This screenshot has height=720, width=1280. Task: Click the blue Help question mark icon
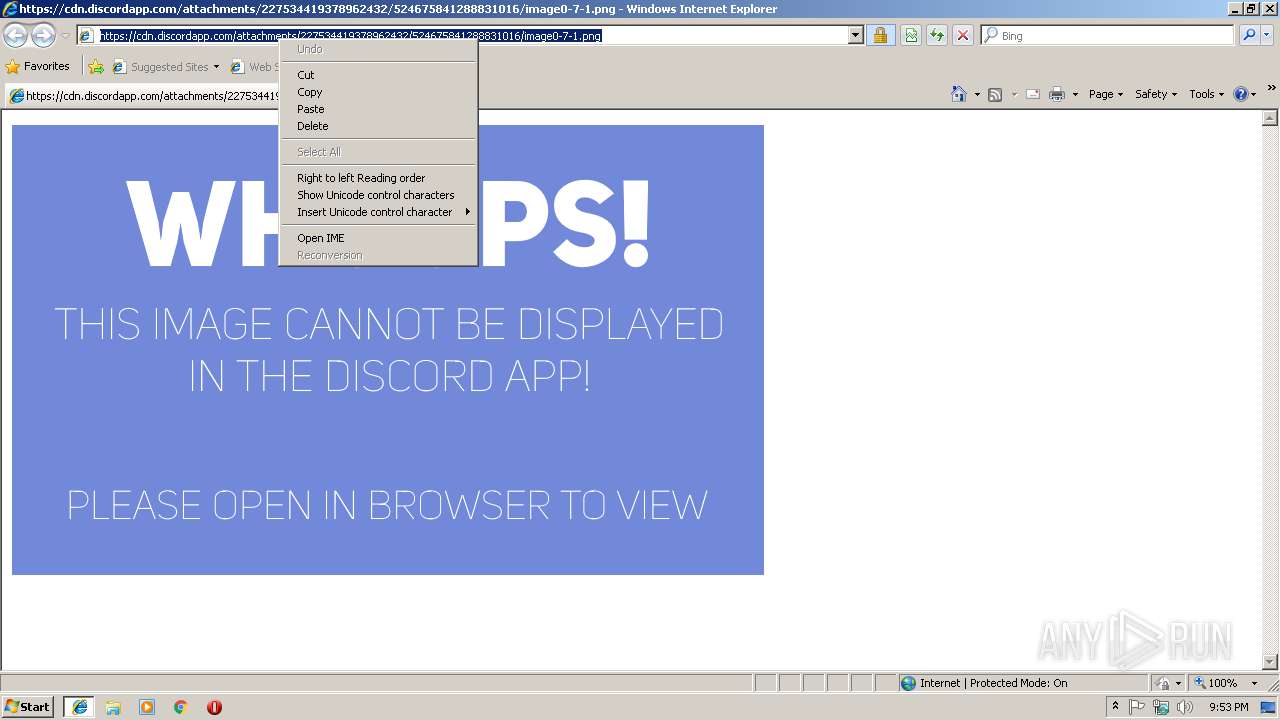coord(1241,94)
